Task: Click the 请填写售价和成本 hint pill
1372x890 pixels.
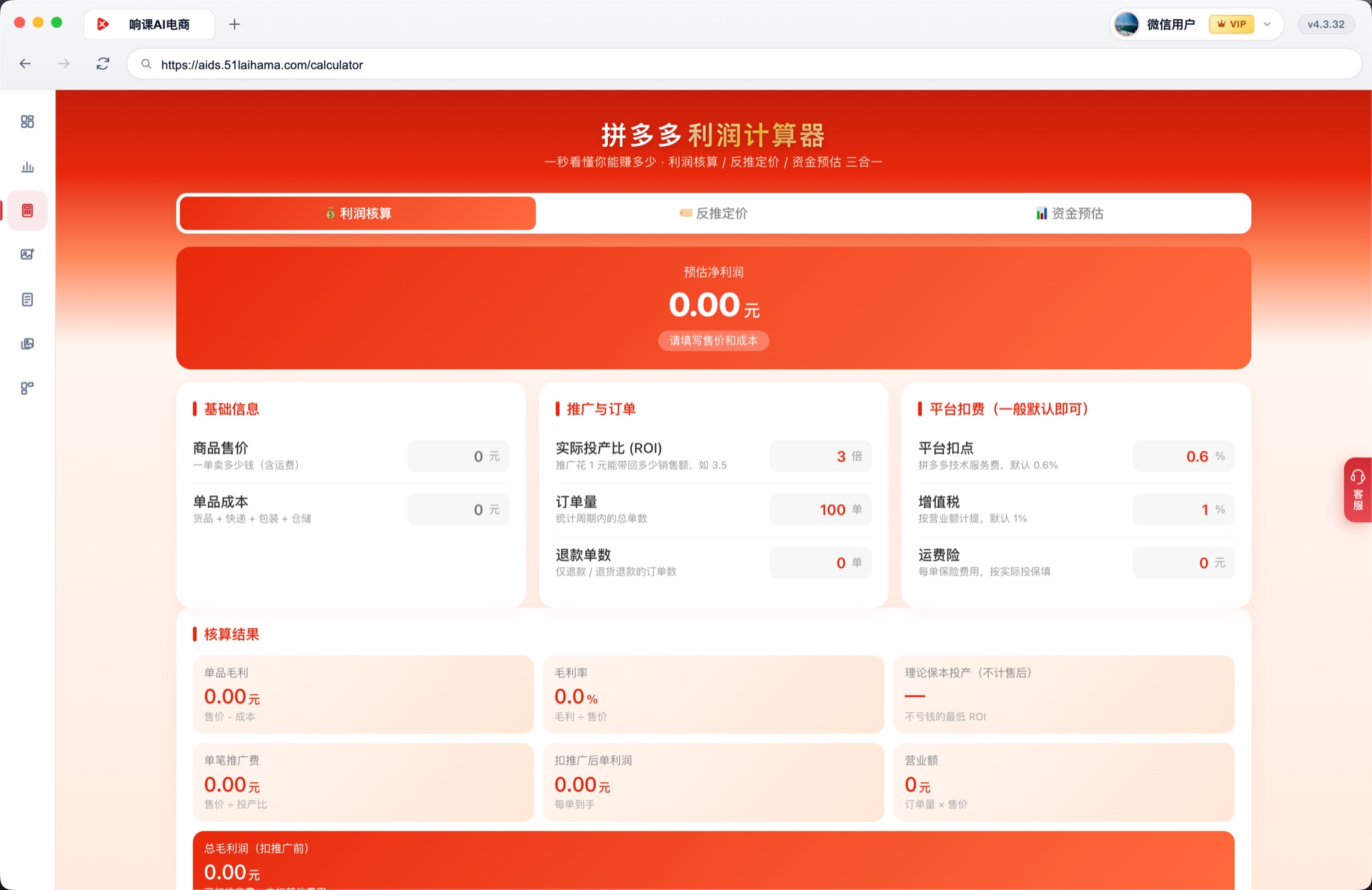Action: coord(713,340)
